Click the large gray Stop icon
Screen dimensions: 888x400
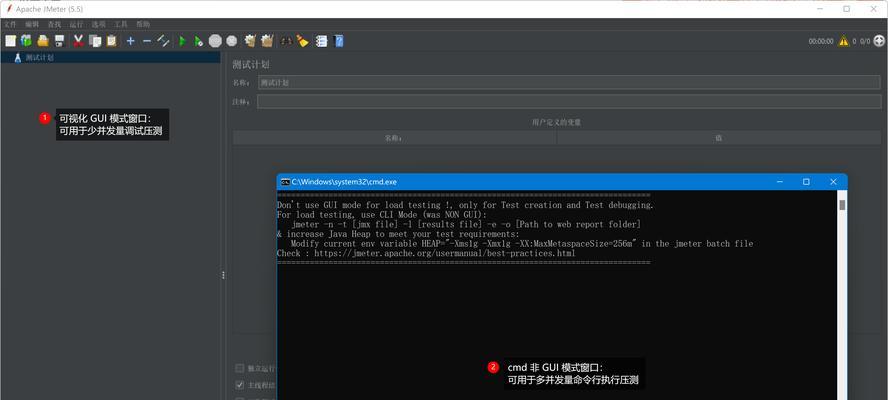click(x=215, y=41)
